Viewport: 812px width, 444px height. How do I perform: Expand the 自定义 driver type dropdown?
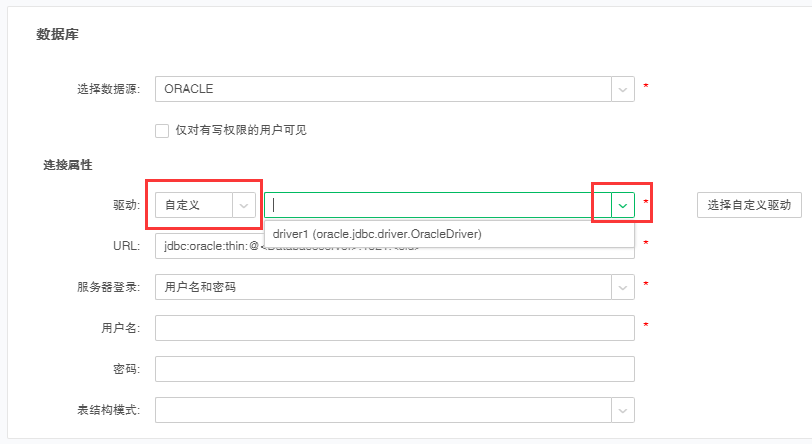click(243, 205)
